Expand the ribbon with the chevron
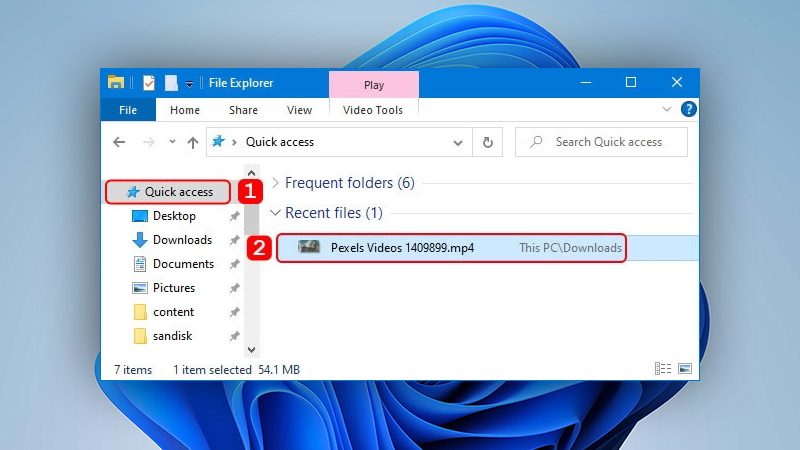Screen dimensions: 800x450 point(666,109)
